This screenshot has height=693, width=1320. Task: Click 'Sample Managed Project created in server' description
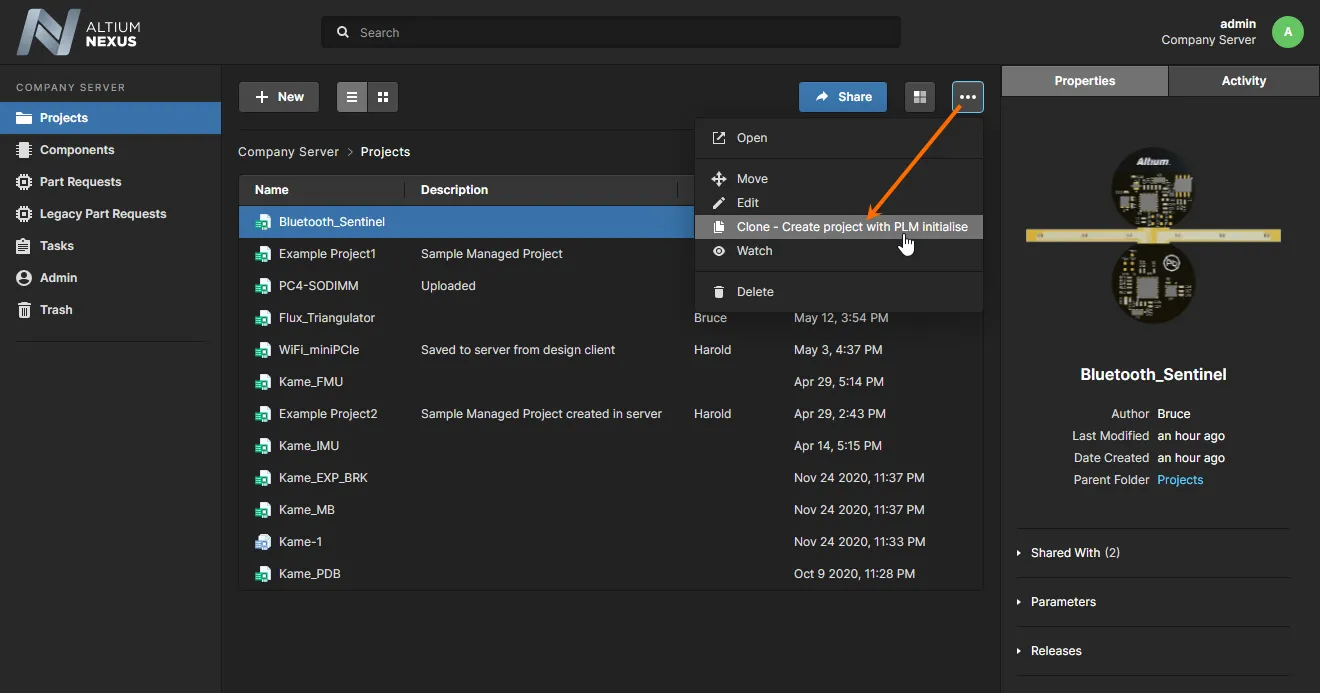(x=541, y=414)
